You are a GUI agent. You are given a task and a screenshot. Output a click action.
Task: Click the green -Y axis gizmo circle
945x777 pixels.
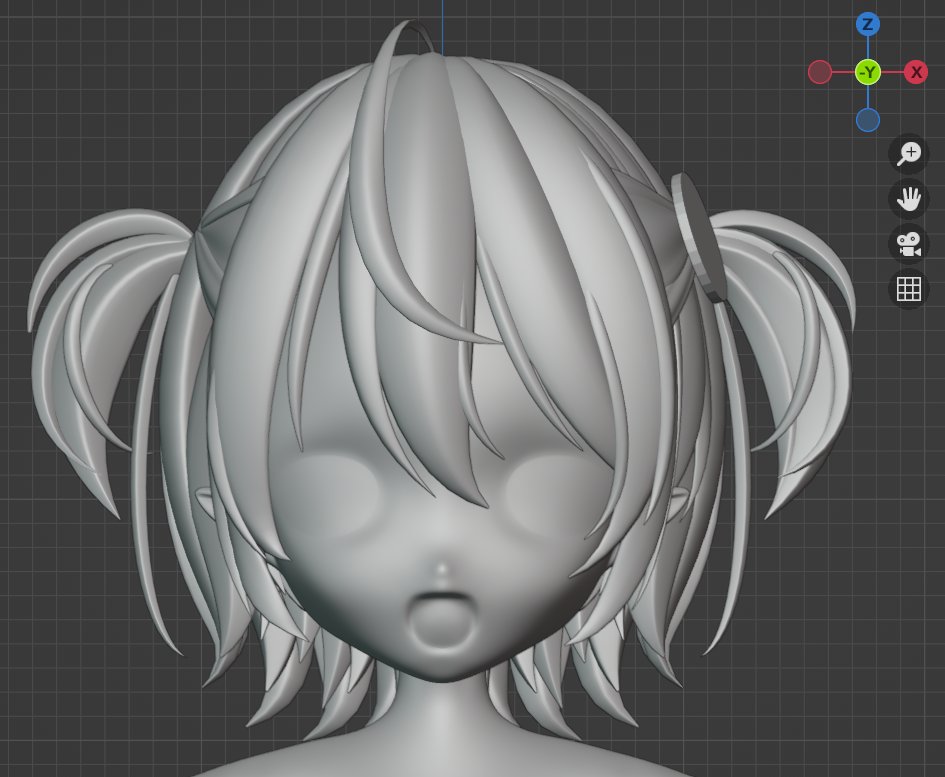click(868, 72)
